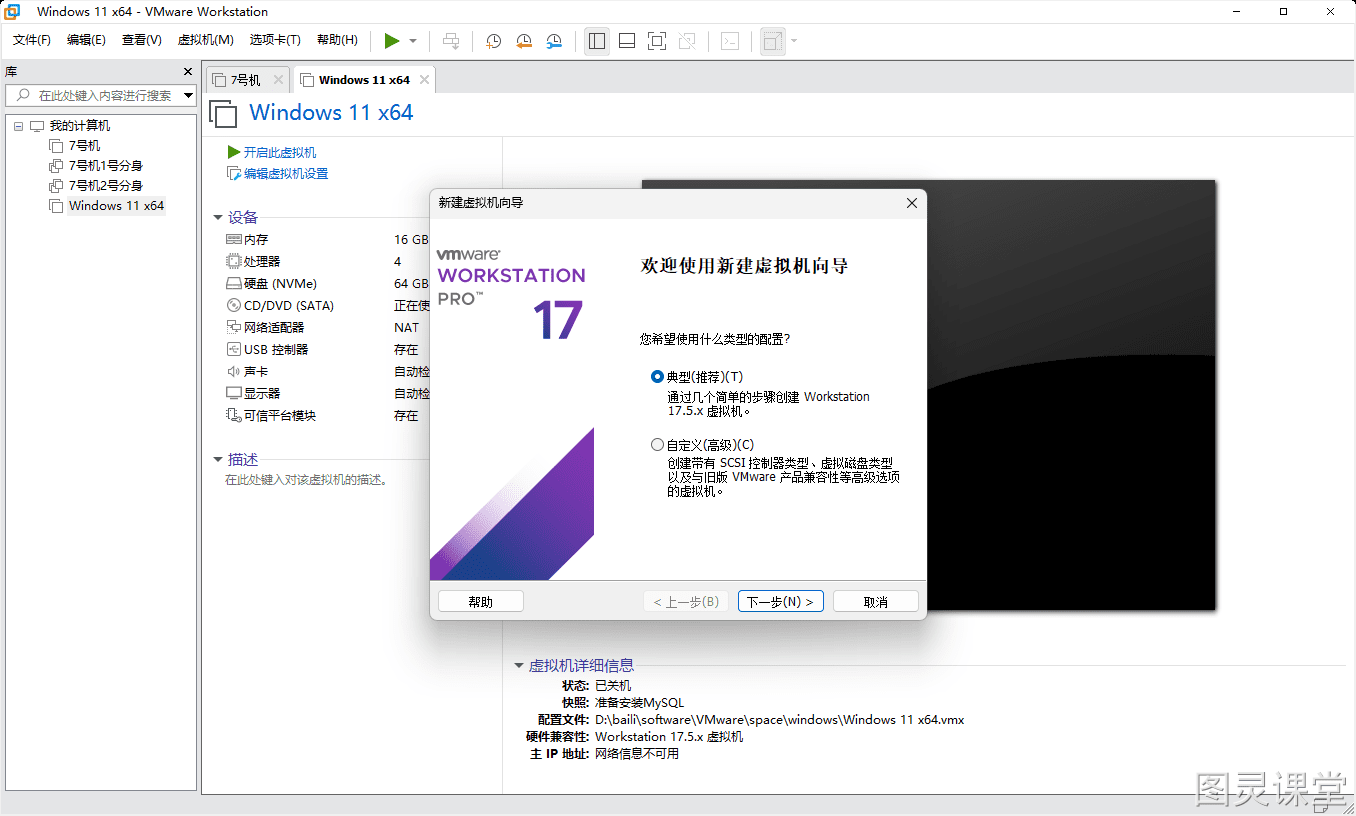Viewport: 1356px width, 816px height.
Task: Click the VM description text field
Action: click(x=306, y=480)
